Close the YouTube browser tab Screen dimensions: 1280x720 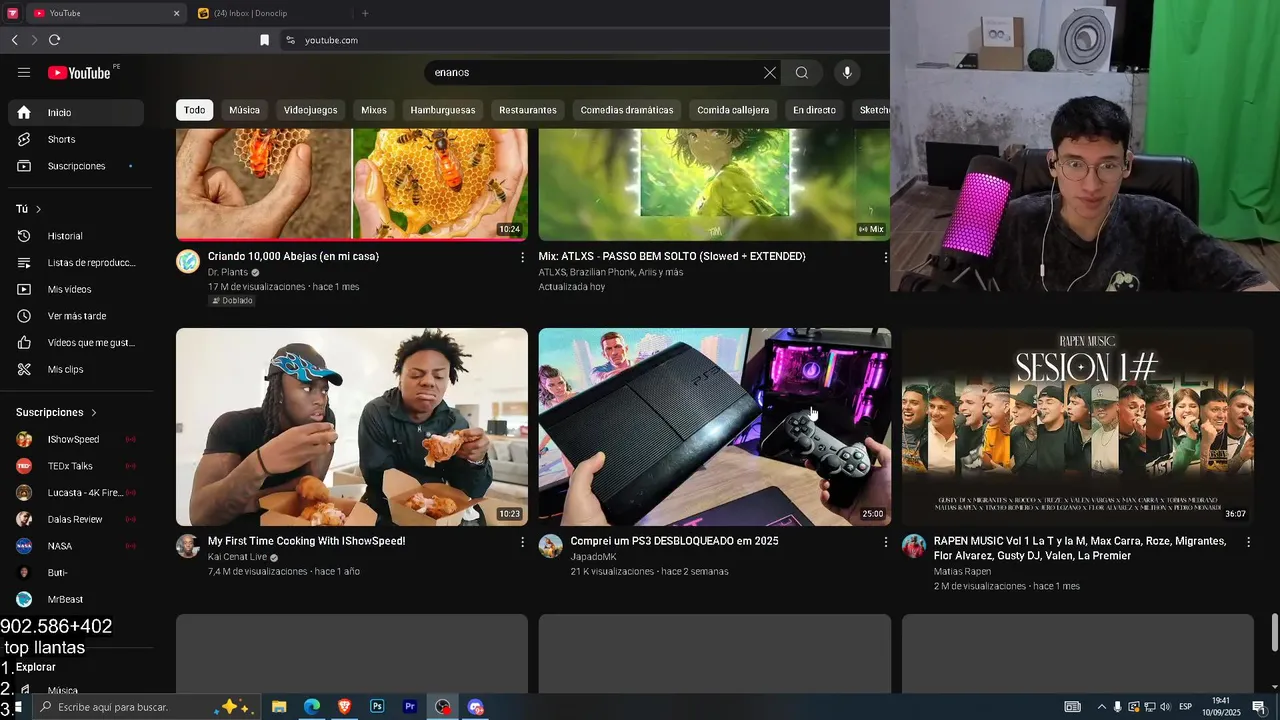pos(177,13)
